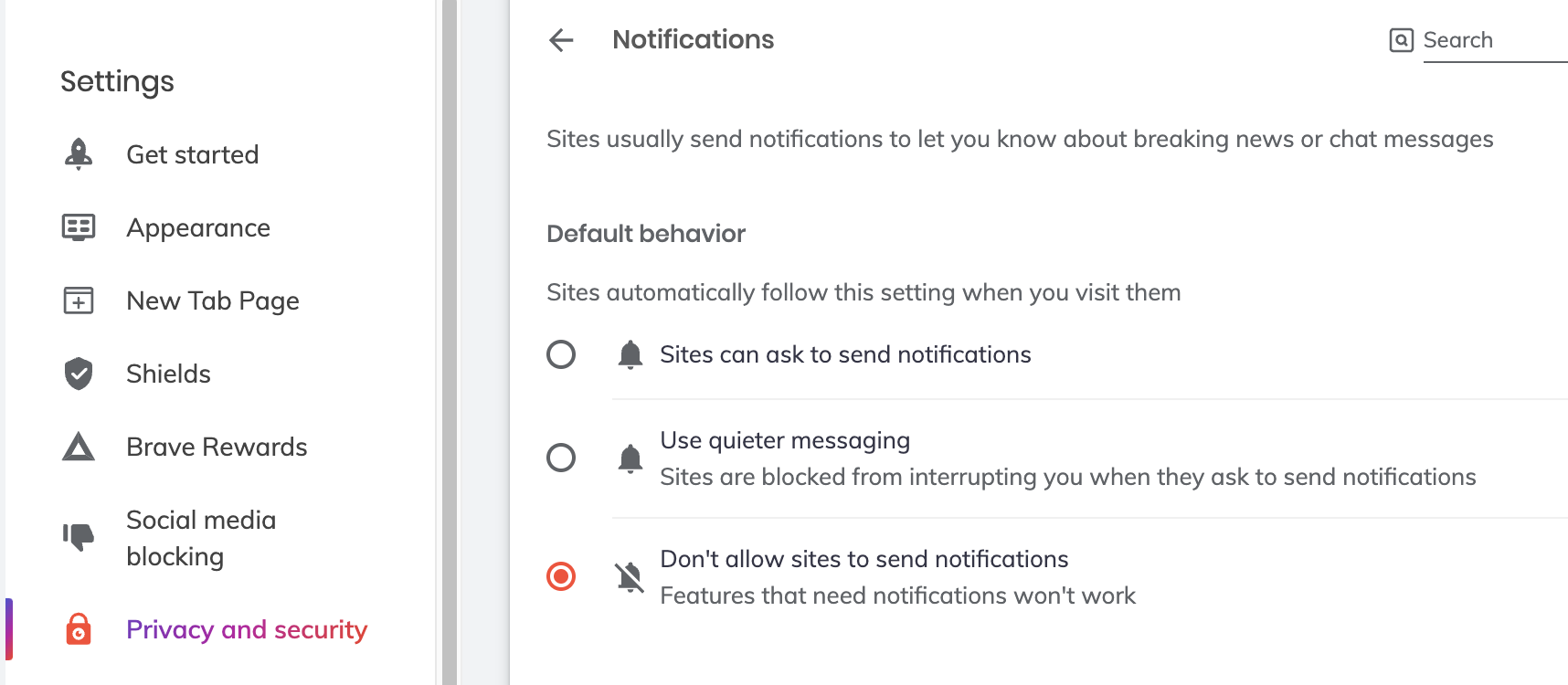The width and height of the screenshot is (1568, 685).
Task: Click the New Tab Page plus icon
Action: (x=79, y=300)
